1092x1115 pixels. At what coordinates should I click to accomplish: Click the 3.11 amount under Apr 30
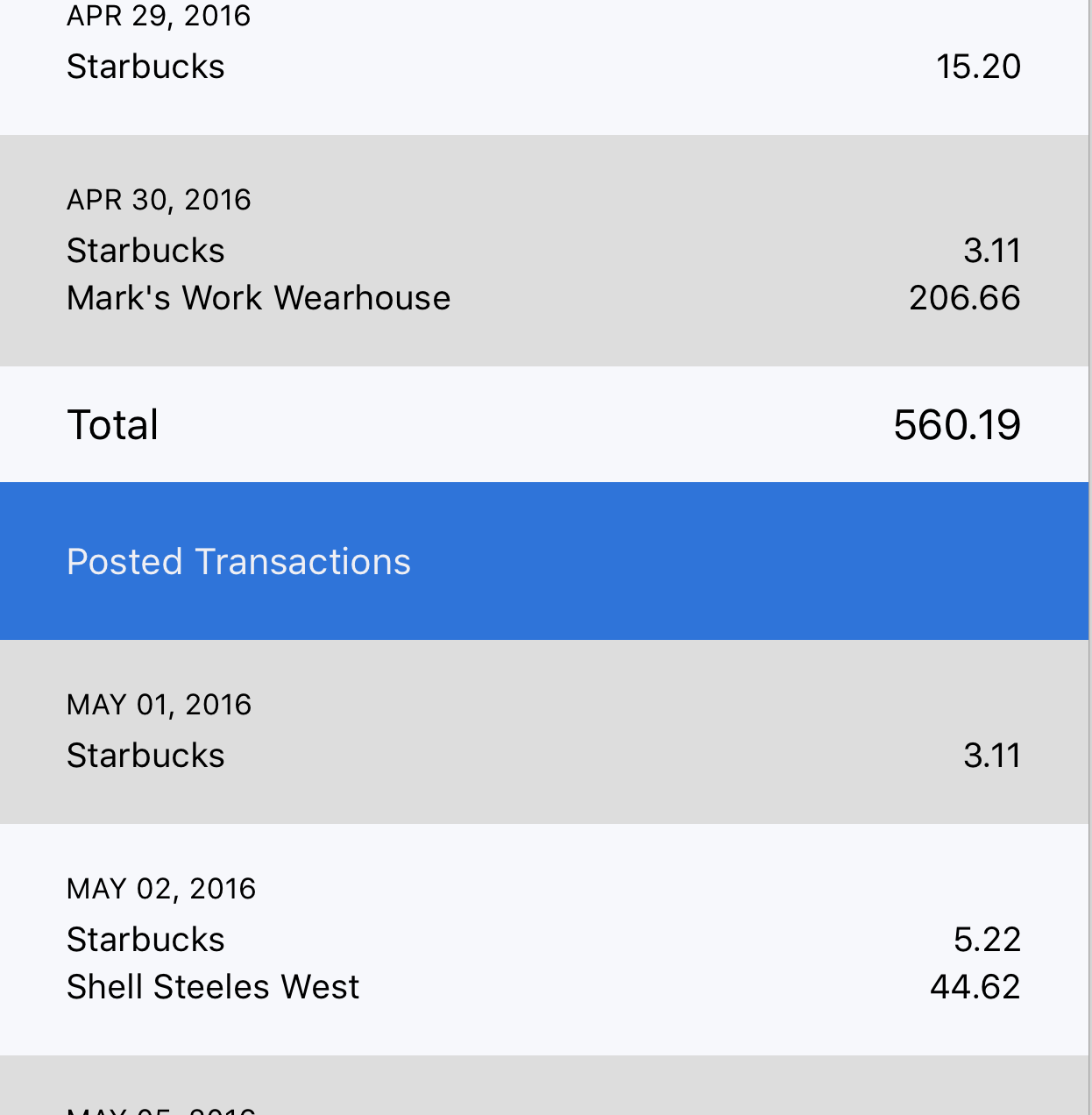pos(992,251)
